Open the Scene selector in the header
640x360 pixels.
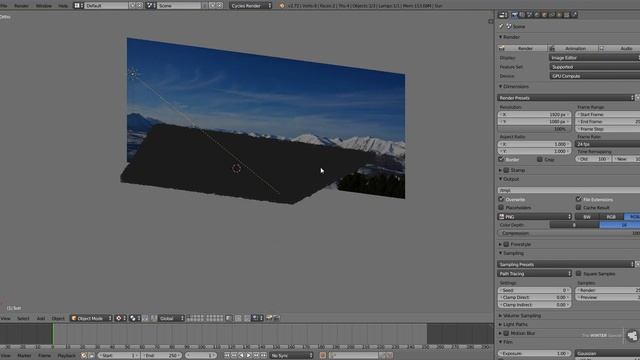[179, 6]
